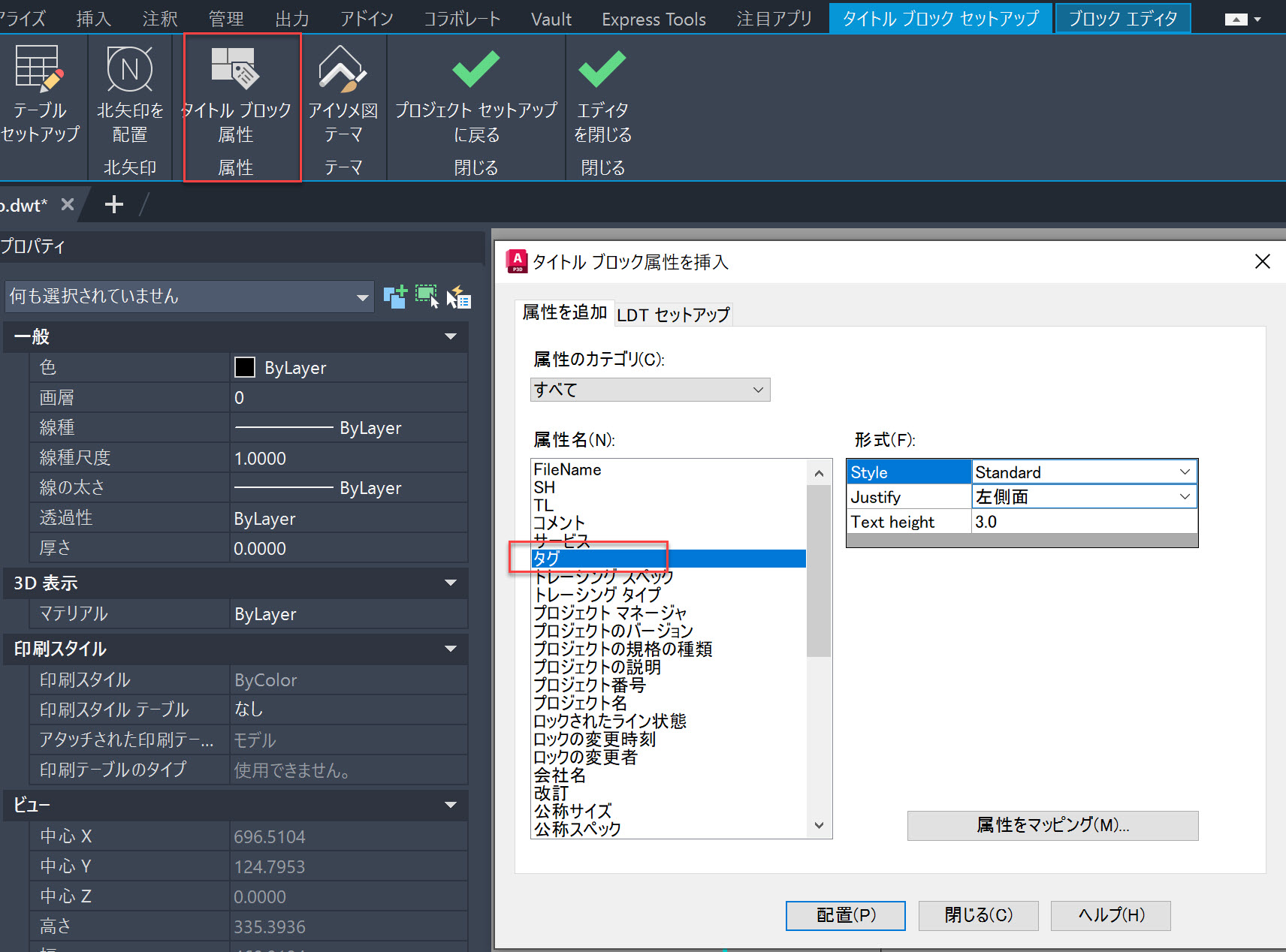Select the 属性を追加 dialog tab

click(564, 312)
